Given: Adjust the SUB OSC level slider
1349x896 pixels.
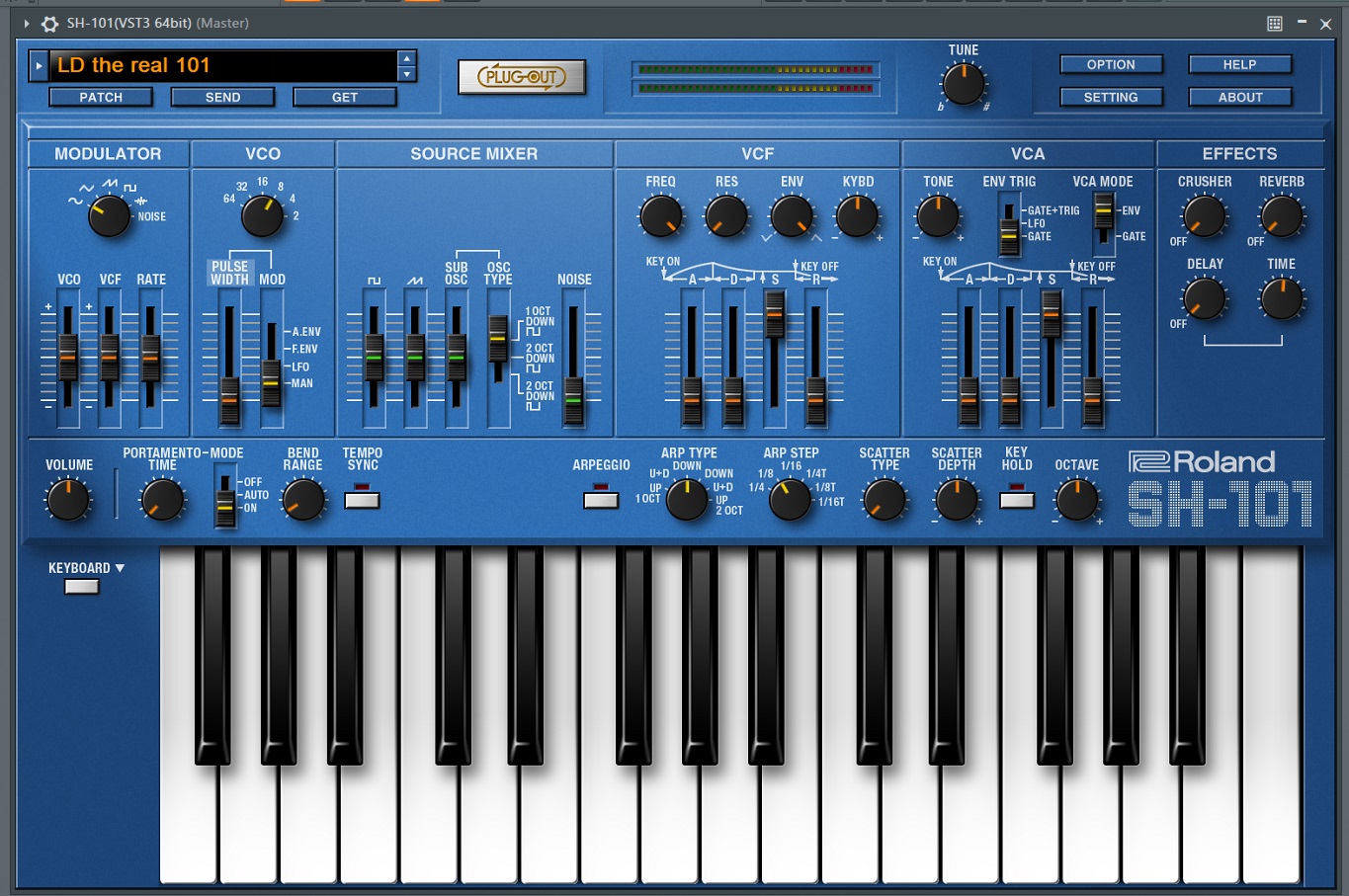Looking at the screenshot, I should point(456,357).
